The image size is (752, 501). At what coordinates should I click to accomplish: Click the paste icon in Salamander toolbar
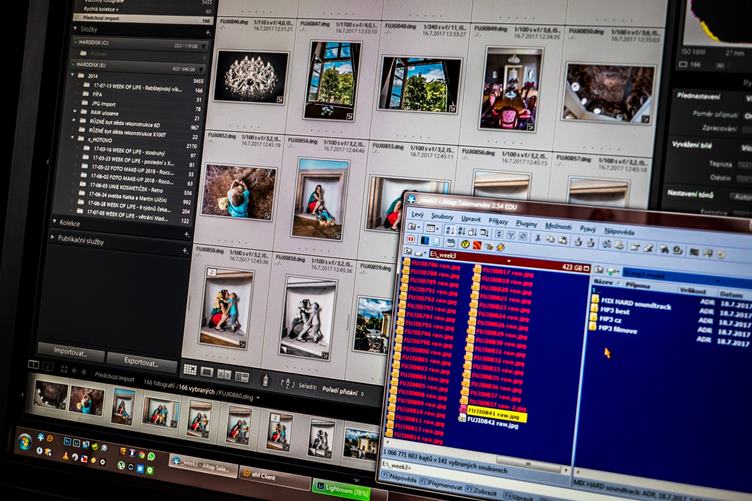(563, 239)
